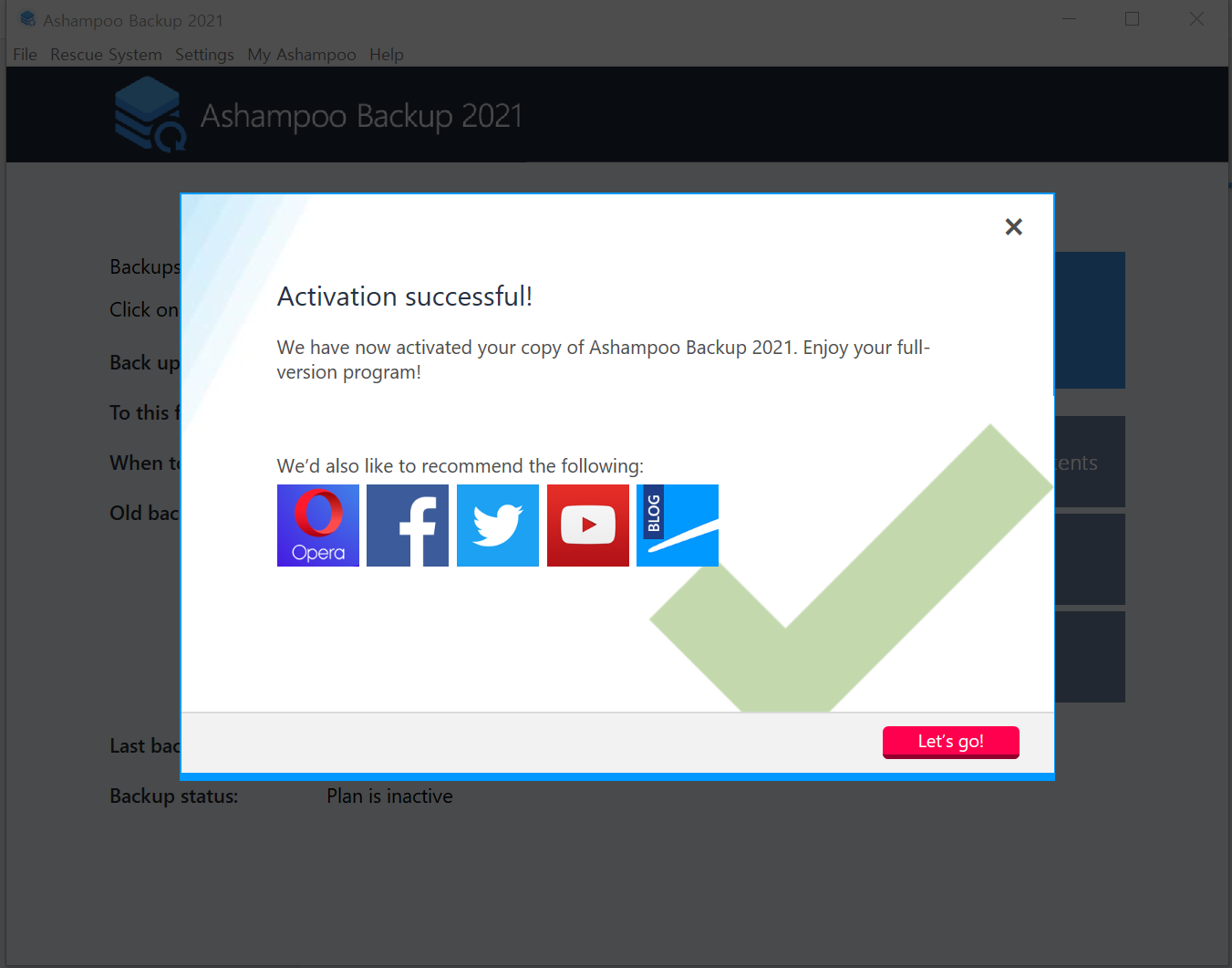The height and width of the screenshot is (968, 1232).
Task: Maximize the Ashampoo Backup 2021 window
Action: [1133, 19]
